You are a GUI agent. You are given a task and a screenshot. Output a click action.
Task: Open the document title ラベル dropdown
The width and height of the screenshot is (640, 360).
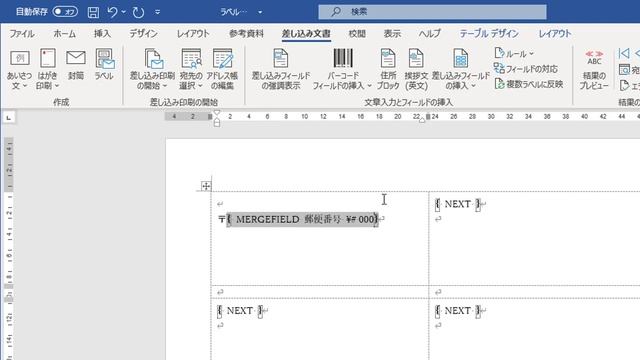(260, 12)
